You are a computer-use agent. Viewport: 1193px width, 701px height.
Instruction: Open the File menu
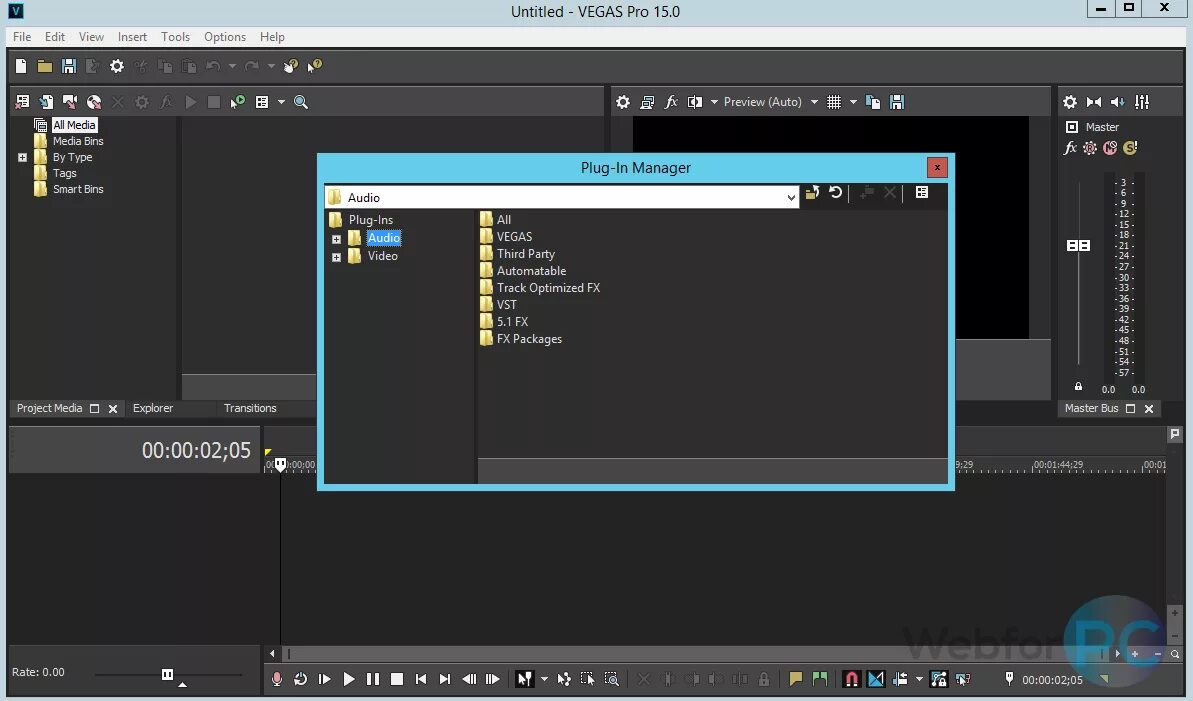click(x=22, y=37)
